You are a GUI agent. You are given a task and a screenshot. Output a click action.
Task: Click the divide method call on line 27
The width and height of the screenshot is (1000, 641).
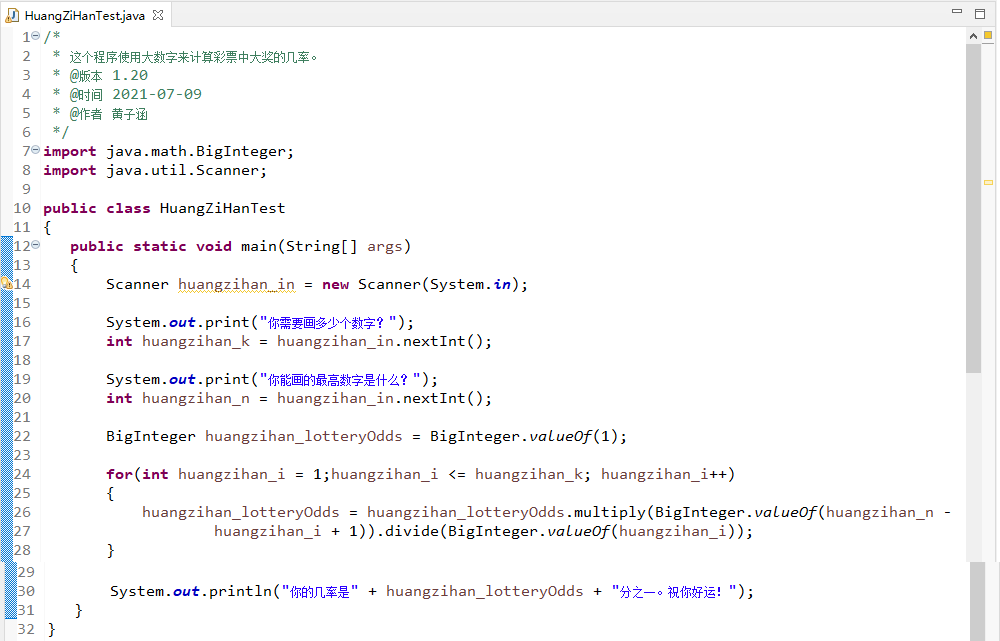[412, 531]
